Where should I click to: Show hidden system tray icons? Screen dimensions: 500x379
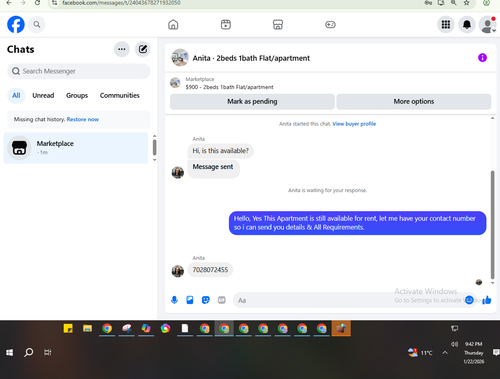pos(445,353)
